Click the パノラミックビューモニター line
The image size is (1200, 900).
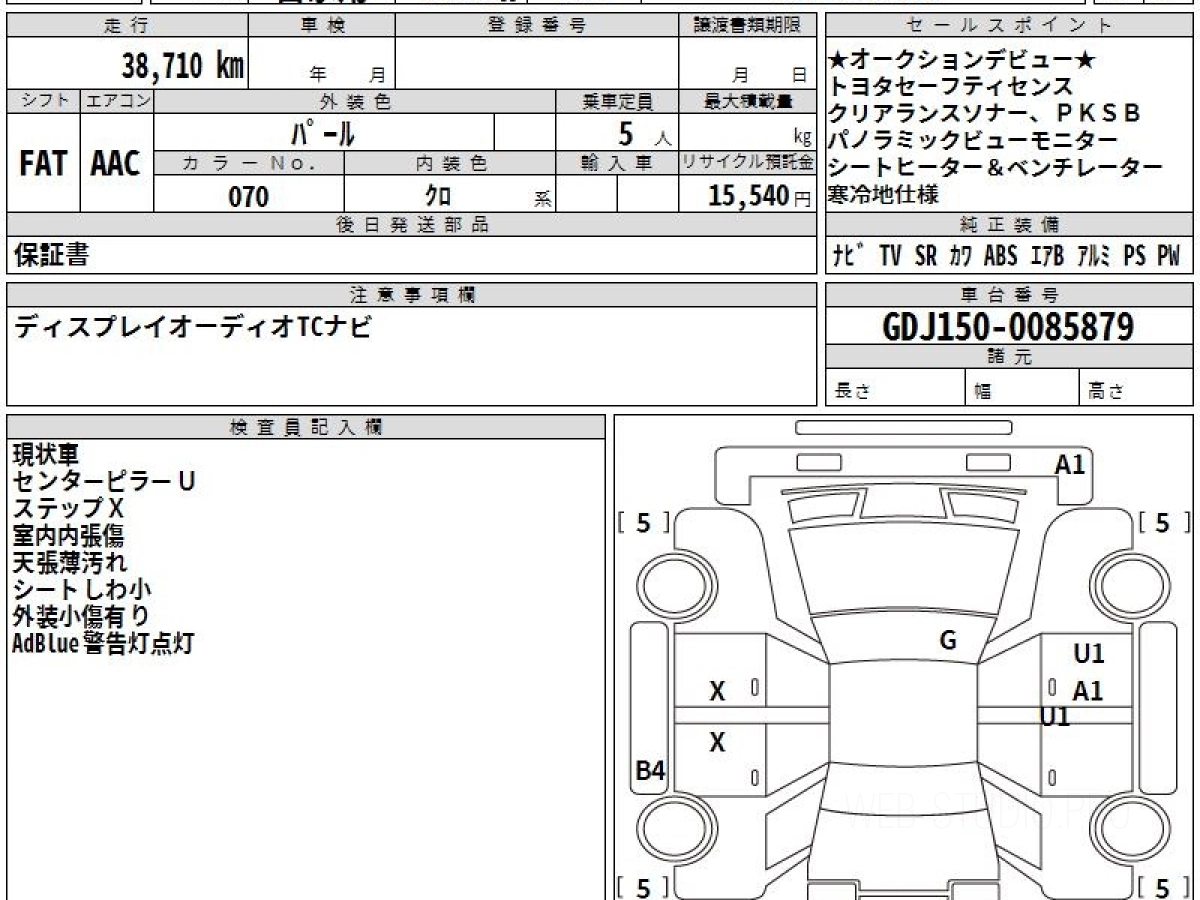[x=973, y=140]
